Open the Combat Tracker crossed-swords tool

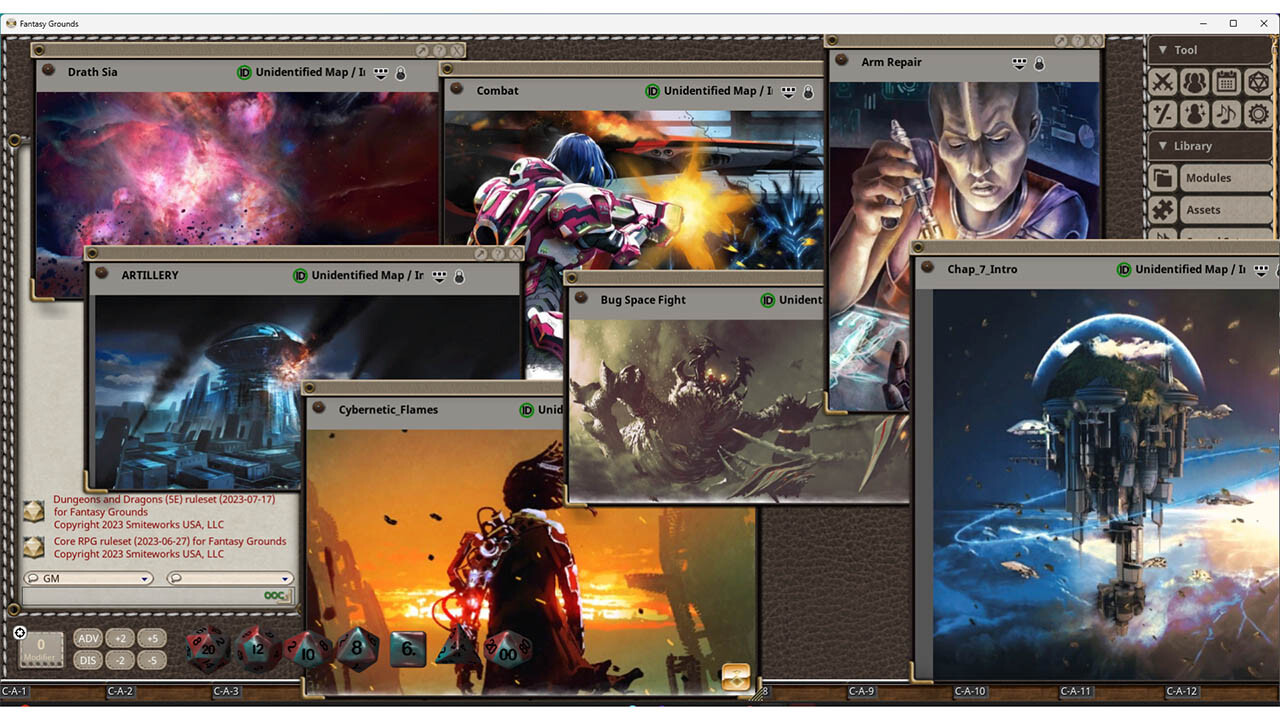pos(1162,82)
